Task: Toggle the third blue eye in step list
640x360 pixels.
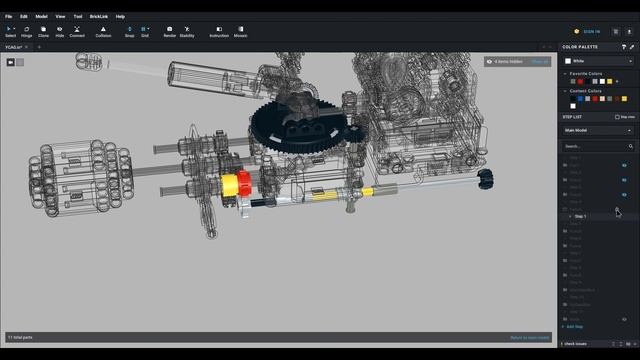Action: pos(624,195)
